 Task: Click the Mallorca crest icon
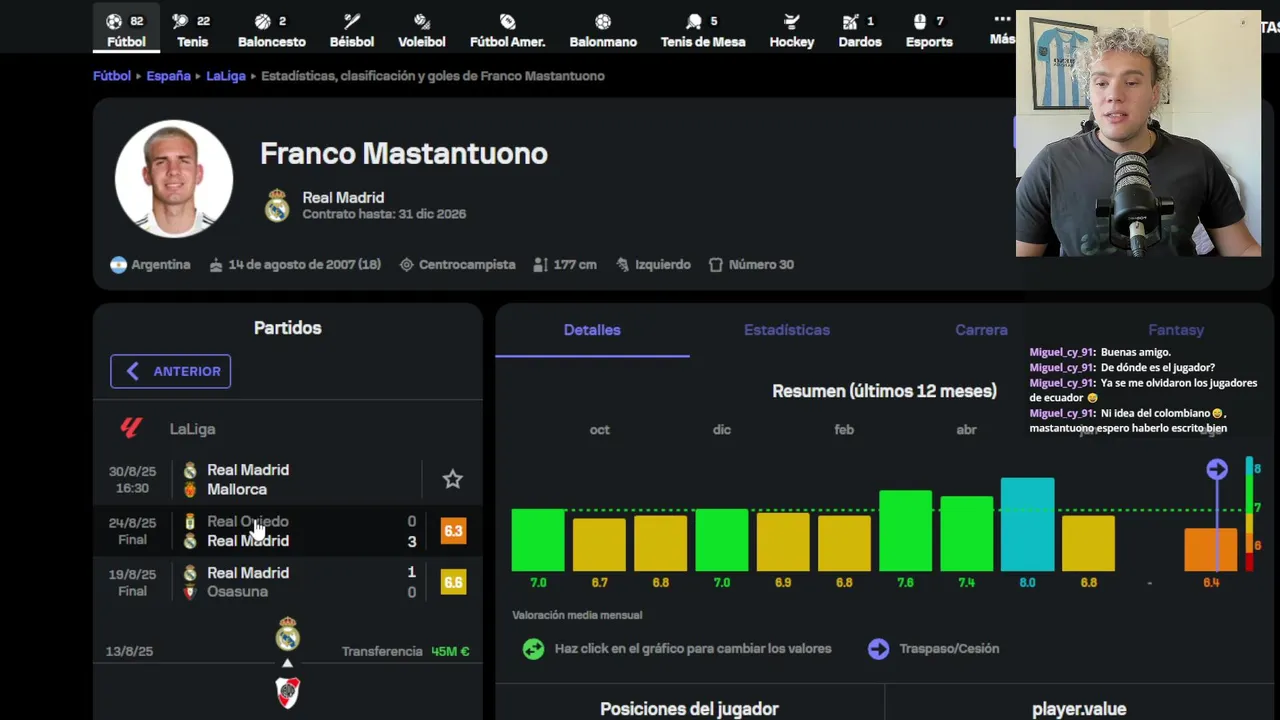point(190,490)
